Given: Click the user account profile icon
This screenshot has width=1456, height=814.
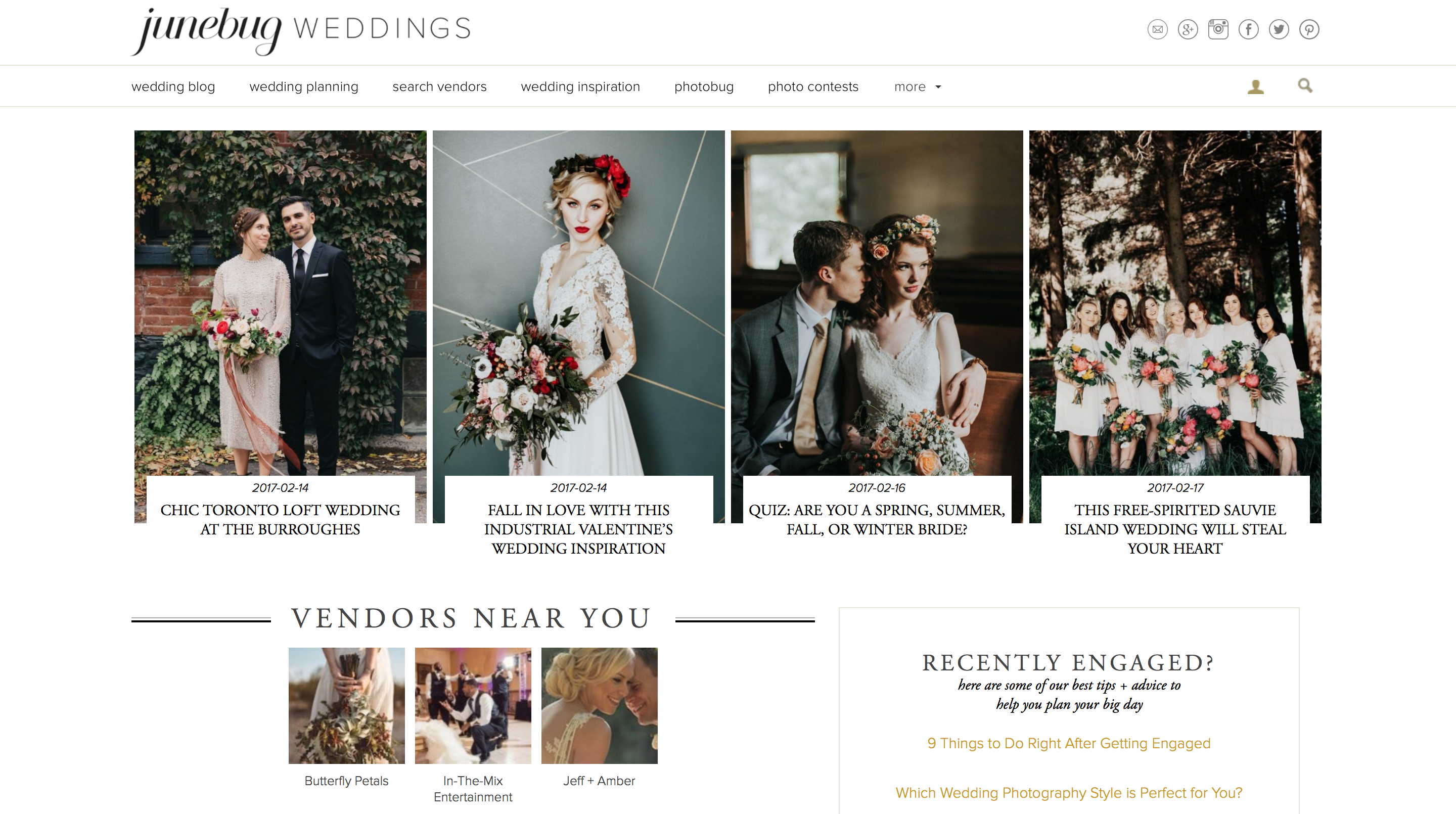Looking at the screenshot, I should 1255,86.
